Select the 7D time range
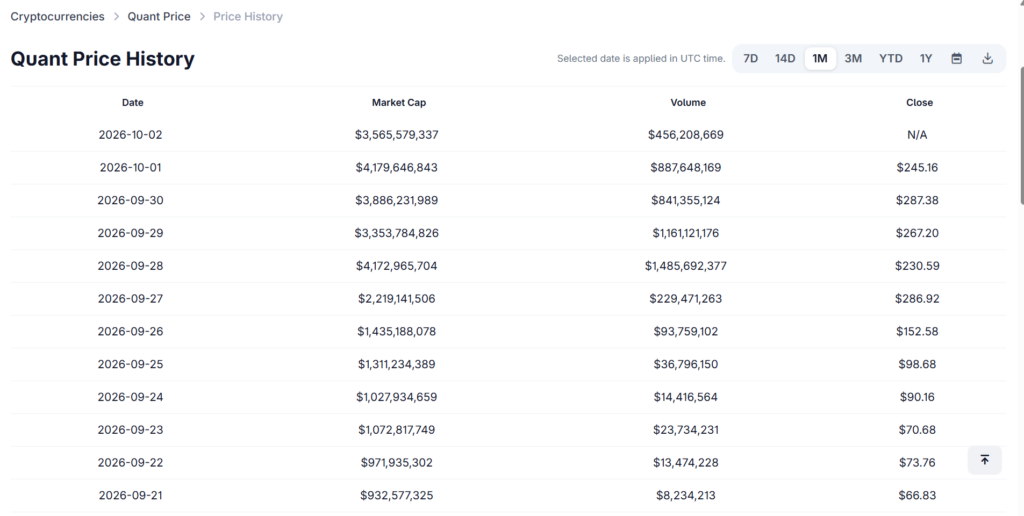1024x516 pixels. tap(750, 59)
